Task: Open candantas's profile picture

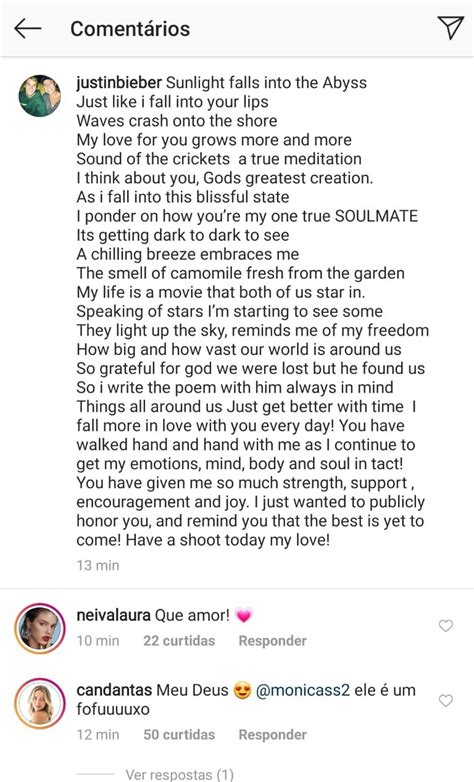Action: click(40, 703)
